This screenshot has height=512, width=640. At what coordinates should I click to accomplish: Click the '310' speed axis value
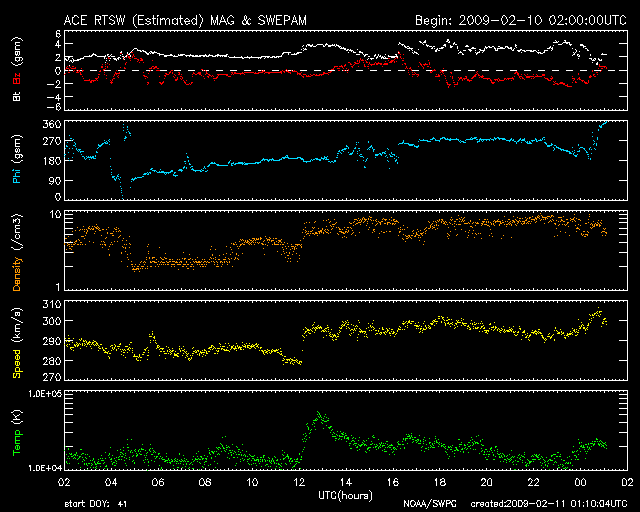52,304
